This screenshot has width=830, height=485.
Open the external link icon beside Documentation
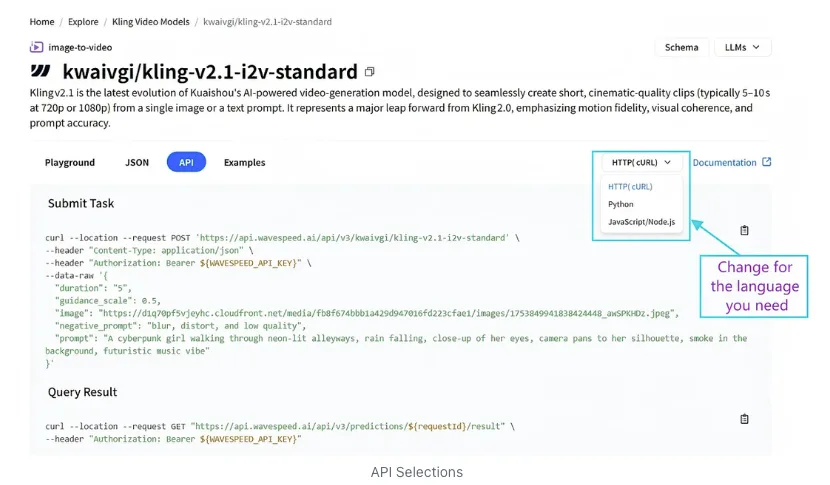tap(766, 162)
